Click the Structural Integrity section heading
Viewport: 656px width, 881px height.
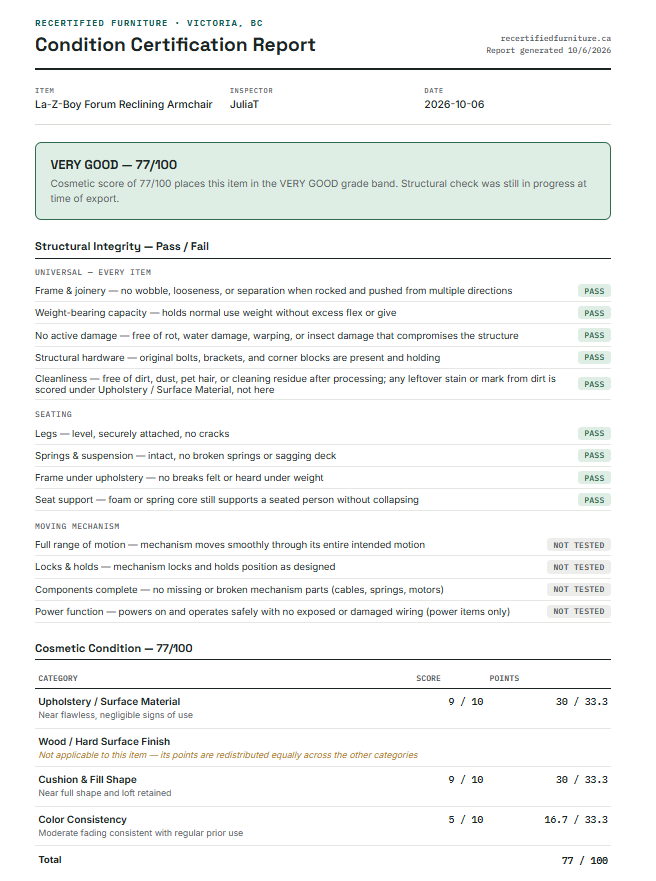pos(122,246)
